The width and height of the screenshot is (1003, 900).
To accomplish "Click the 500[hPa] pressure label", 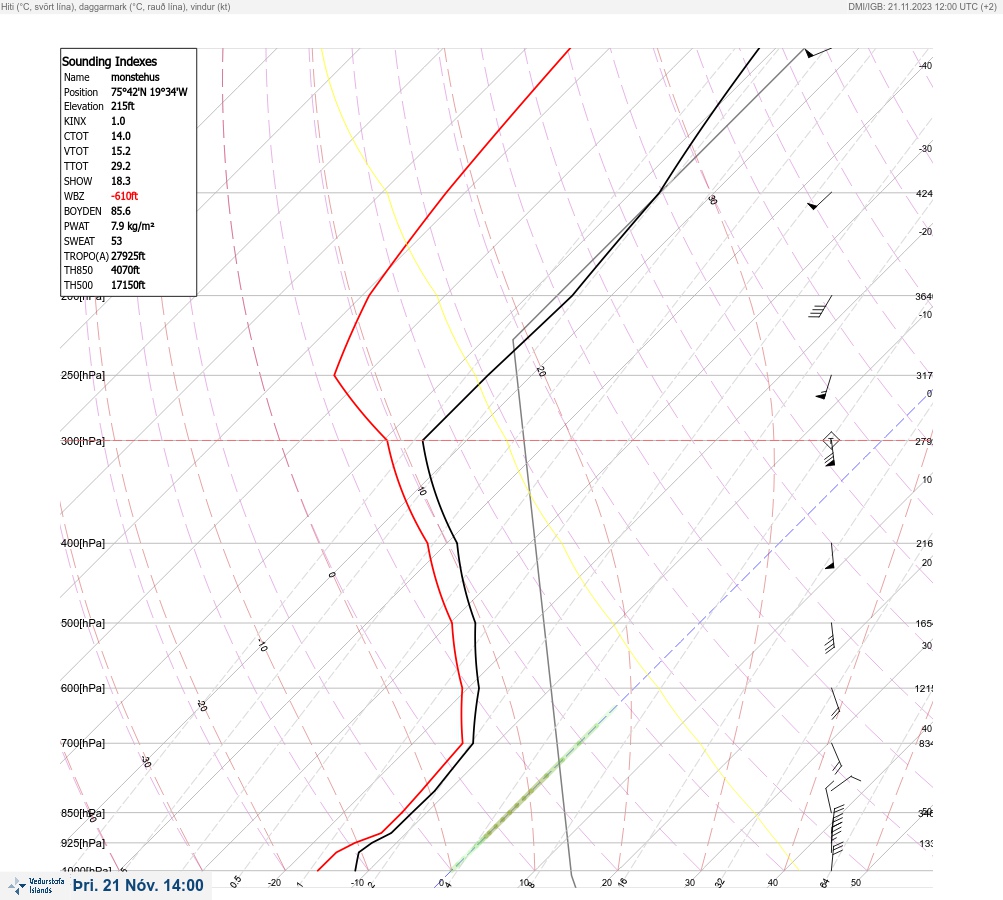I will point(83,623).
